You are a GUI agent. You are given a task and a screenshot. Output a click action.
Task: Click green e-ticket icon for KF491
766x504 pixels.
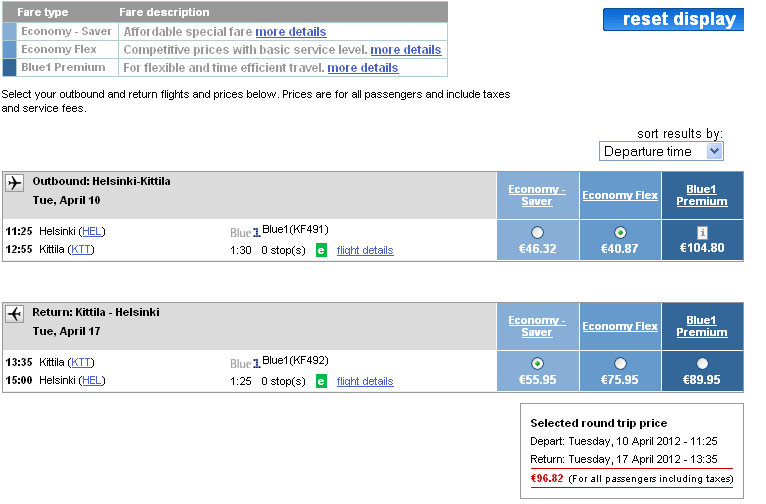[x=321, y=251]
